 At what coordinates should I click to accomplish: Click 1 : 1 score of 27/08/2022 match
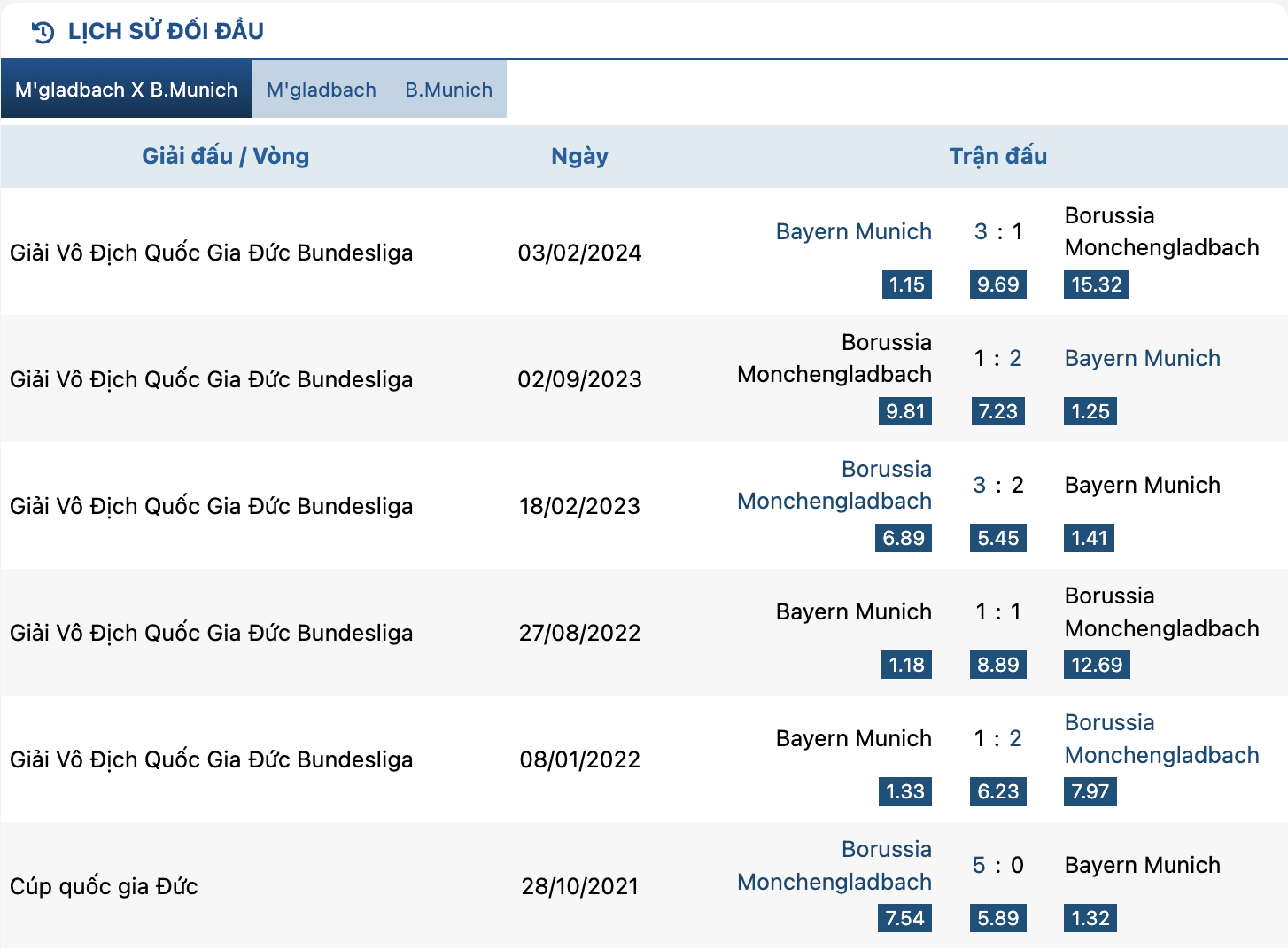(x=998, y=611)
